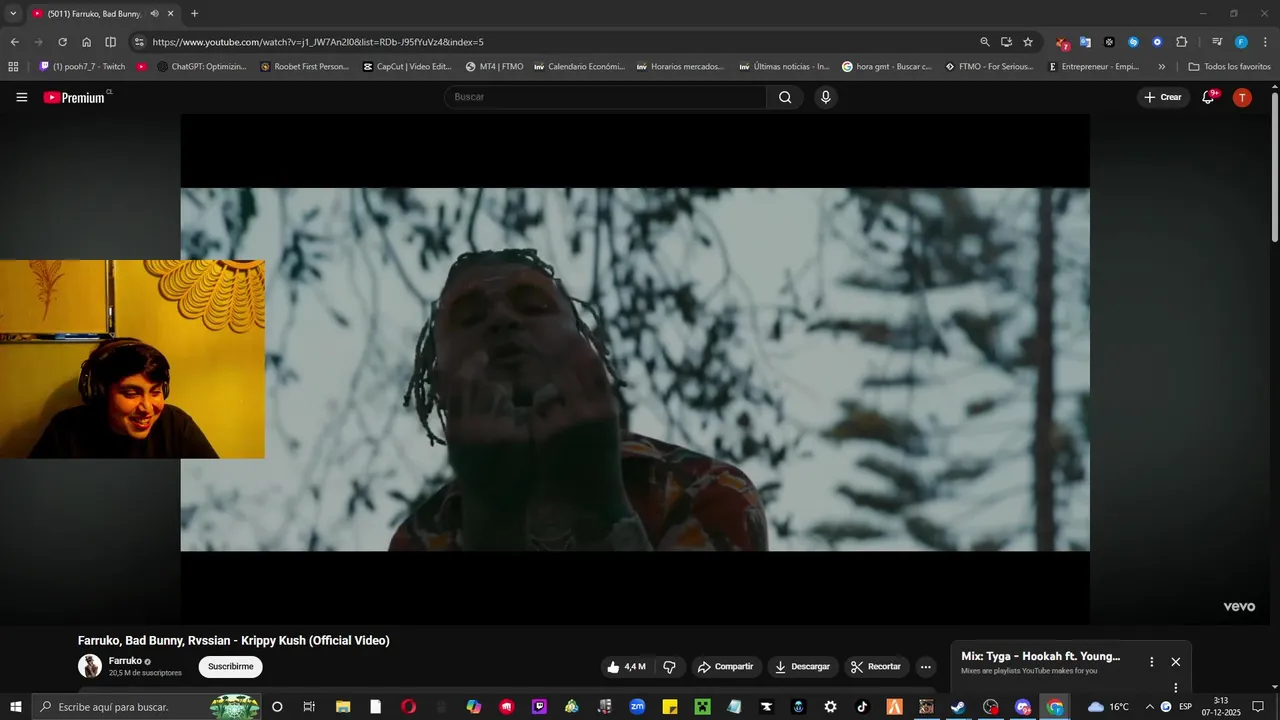Open Steam from taskbar
1280x720 pixels.
(958, 707)
